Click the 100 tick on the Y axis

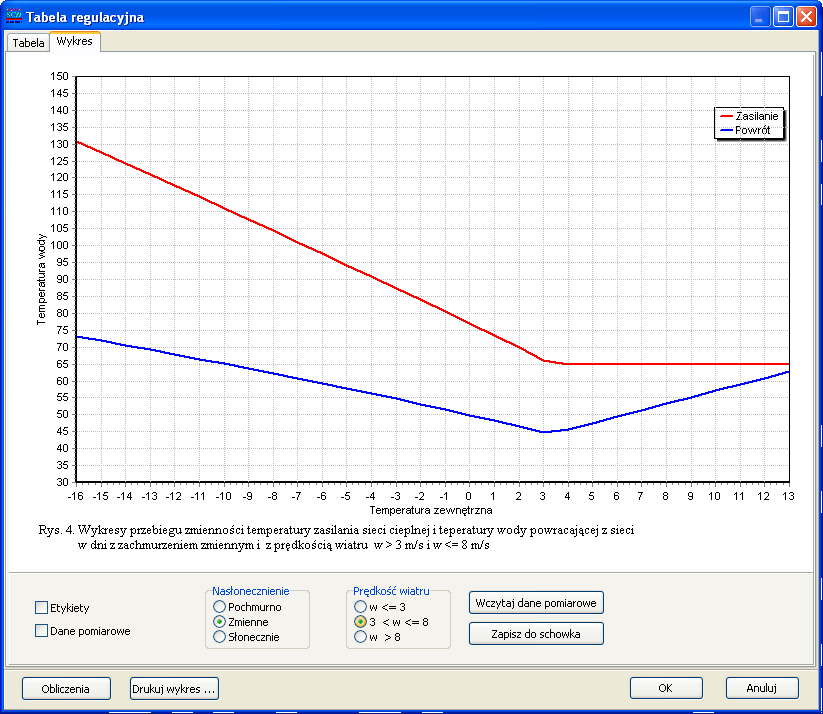coord(59,245)
